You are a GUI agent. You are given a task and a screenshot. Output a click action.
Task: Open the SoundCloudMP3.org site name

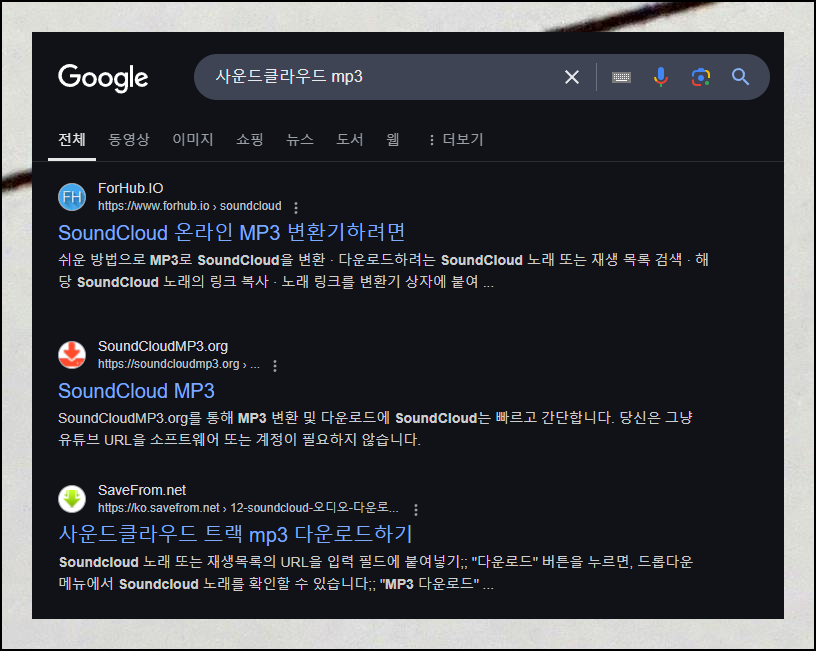(163, 347)
